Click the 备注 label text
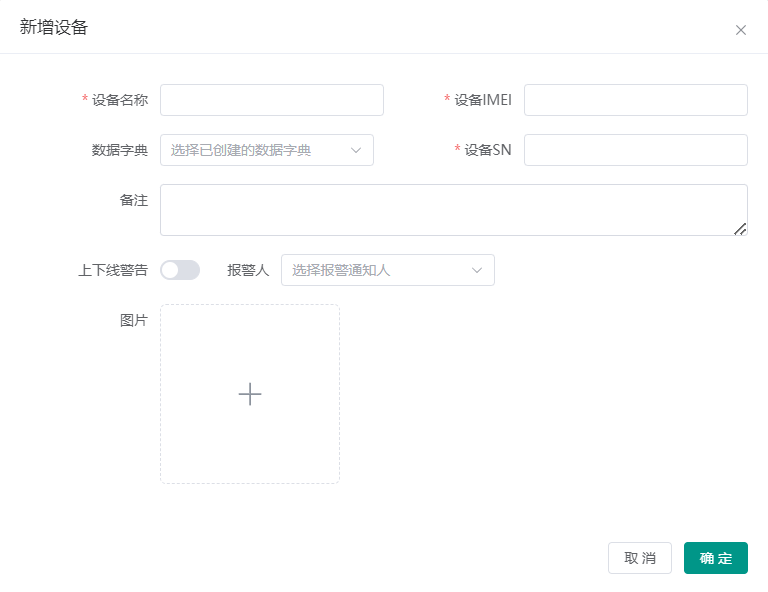768x592 pixels. (134, 200)
